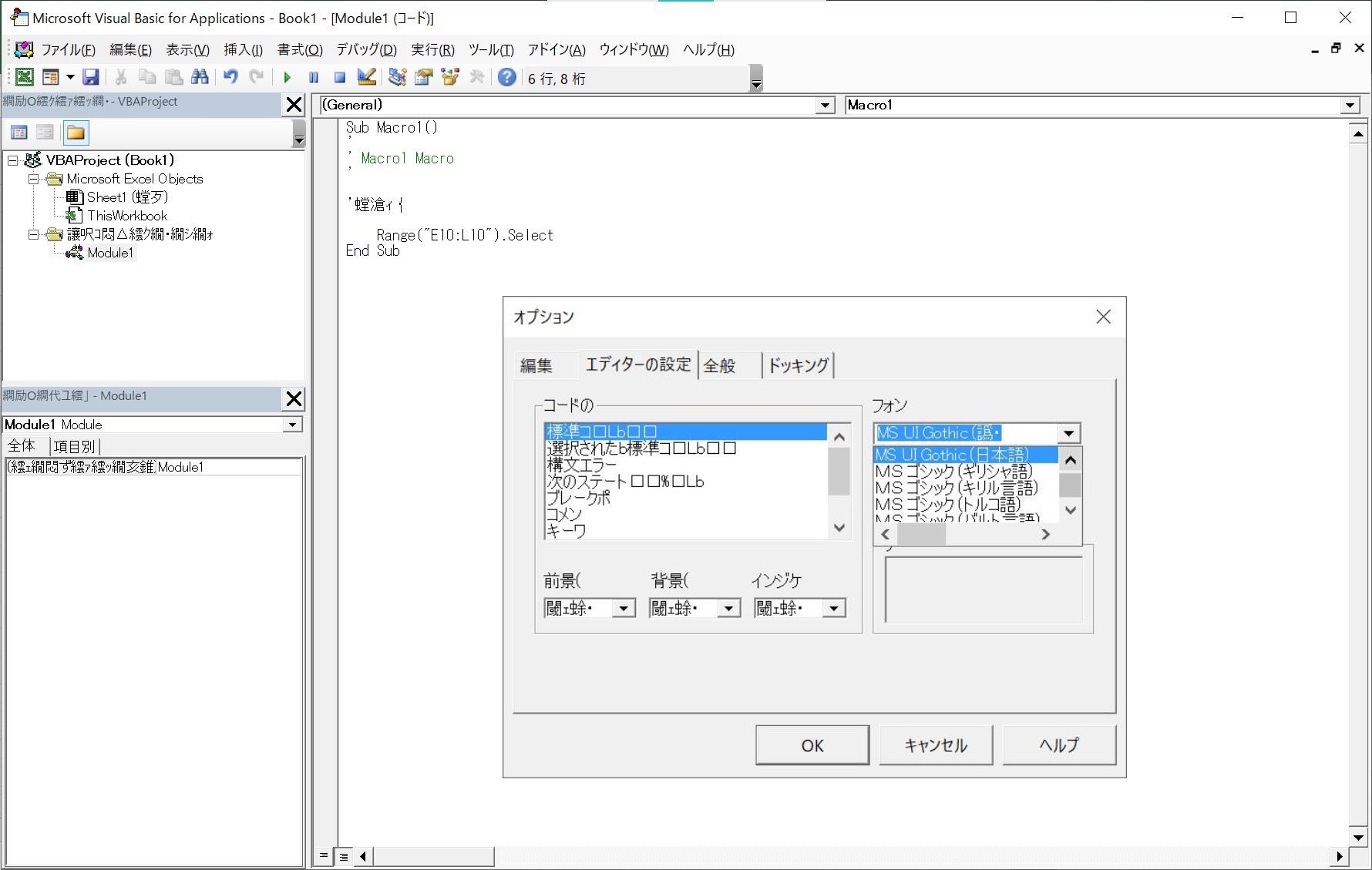Switch to Full Module View at the code window bottom
Viewport: 1372px width, 870px height.
coord(344,856)
